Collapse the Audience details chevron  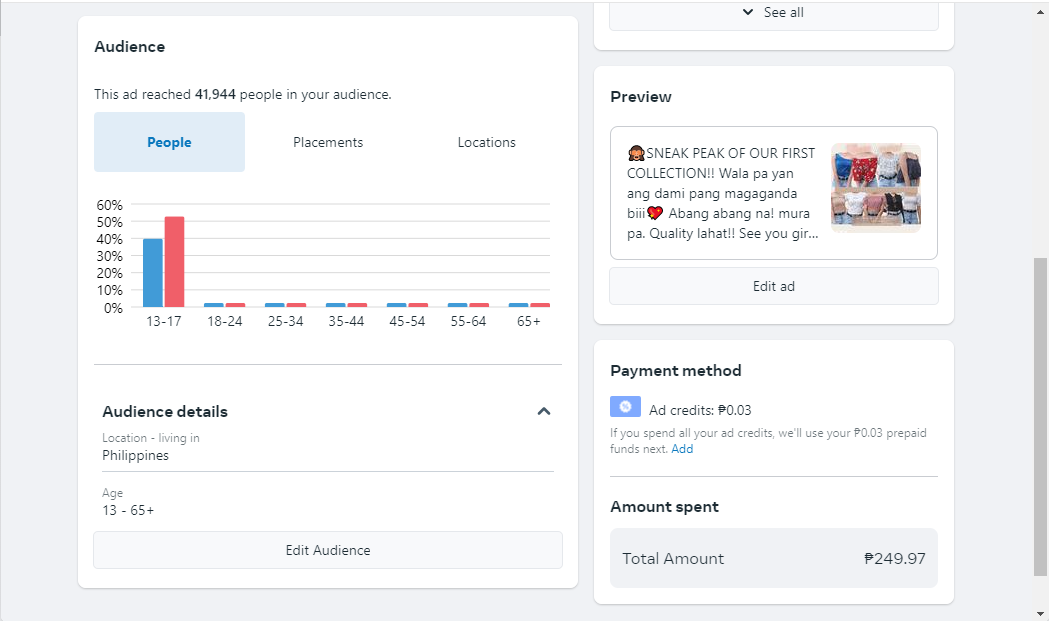544,411
